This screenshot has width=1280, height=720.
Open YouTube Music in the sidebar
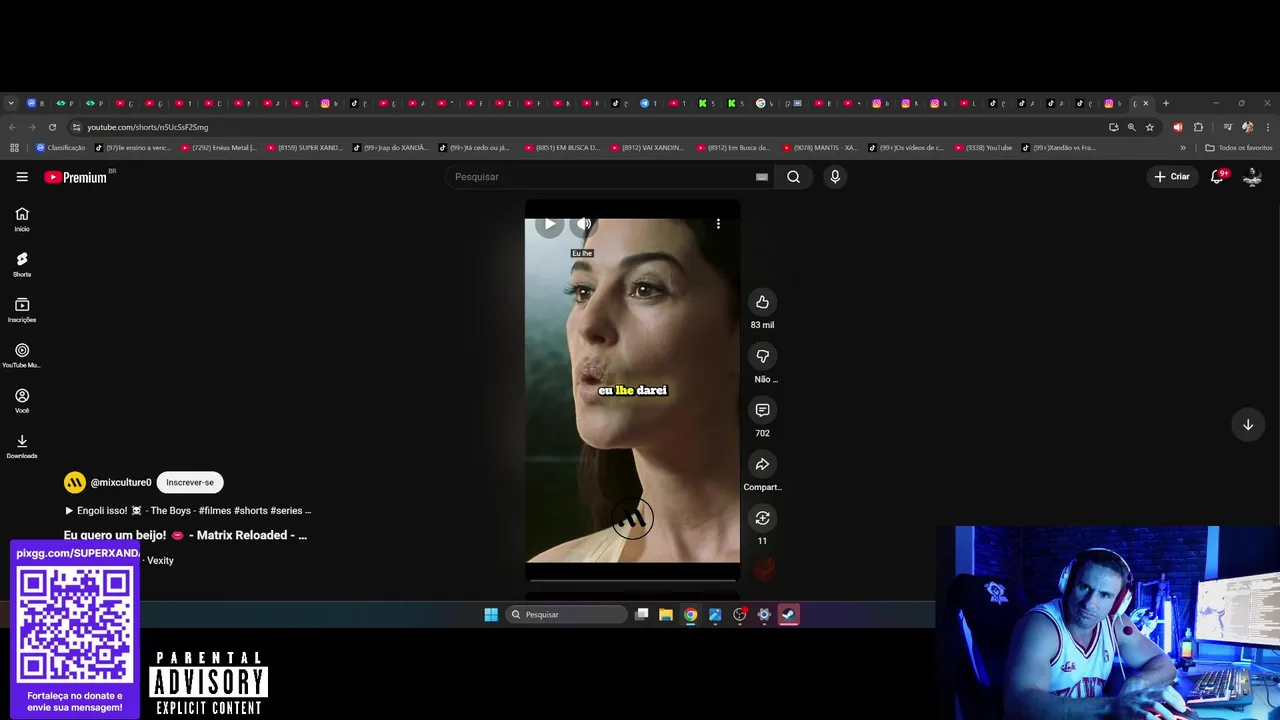[22, 356]
